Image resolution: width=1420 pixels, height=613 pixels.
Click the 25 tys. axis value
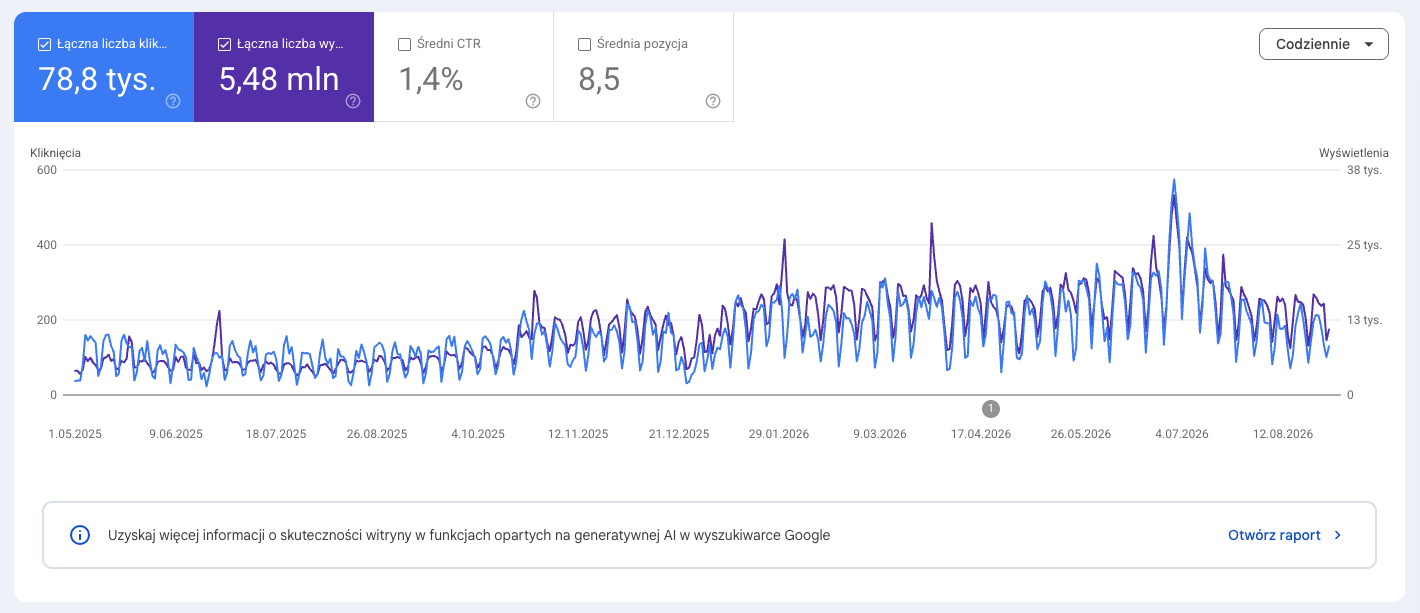1365,245
